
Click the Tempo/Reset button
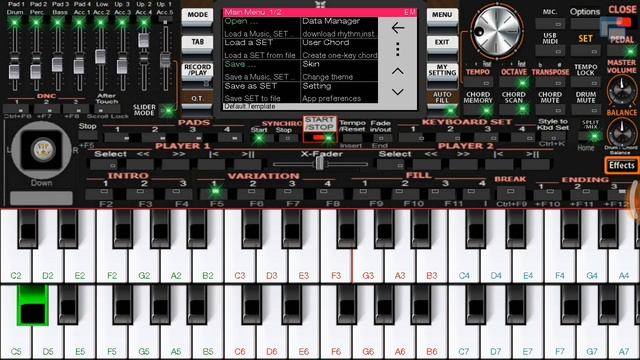tap(352, 138)
